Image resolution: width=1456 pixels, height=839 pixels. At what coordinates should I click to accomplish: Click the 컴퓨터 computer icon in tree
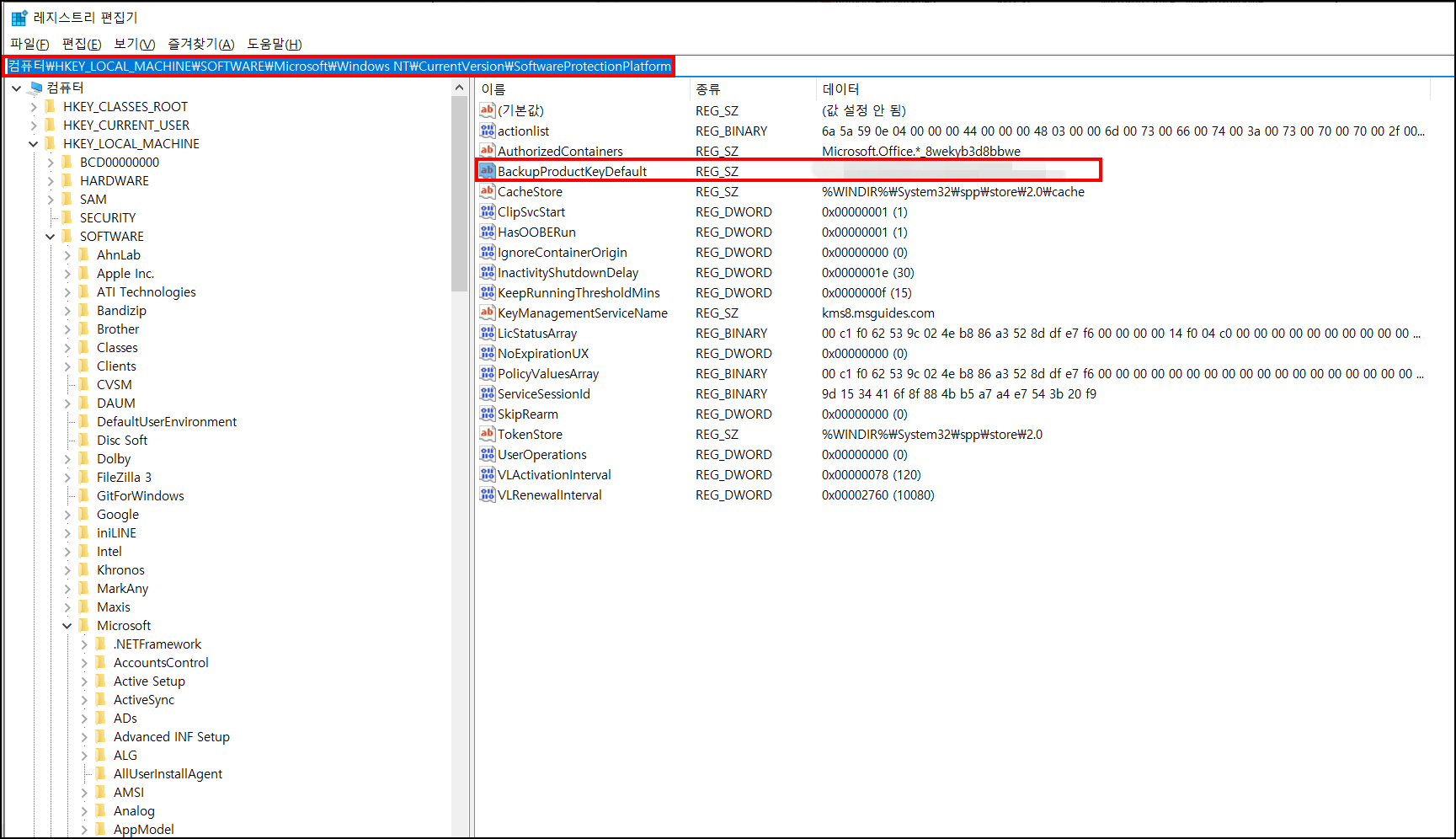pos(35,88)
